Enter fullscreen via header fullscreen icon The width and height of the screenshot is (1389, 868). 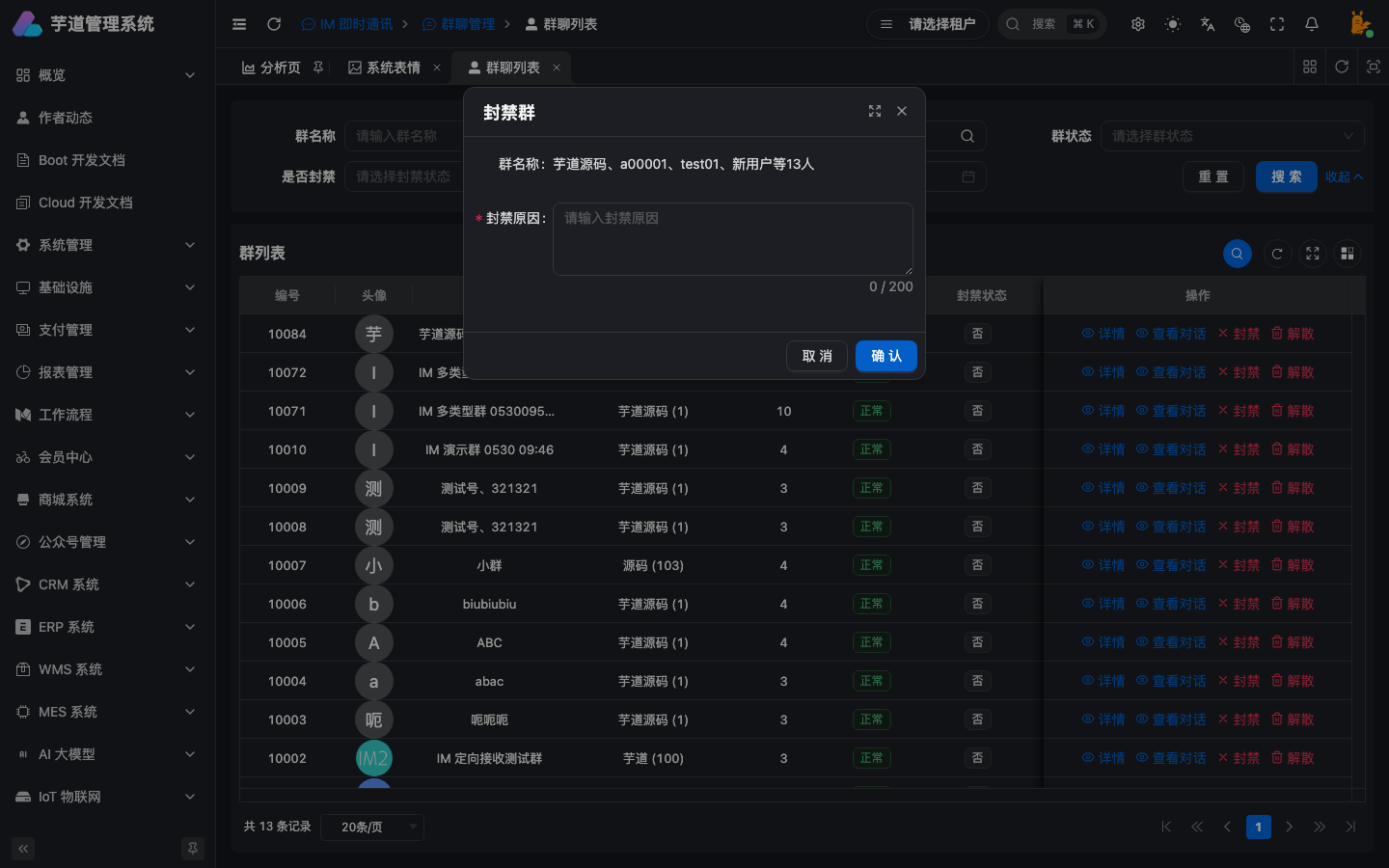point(1277,24)
